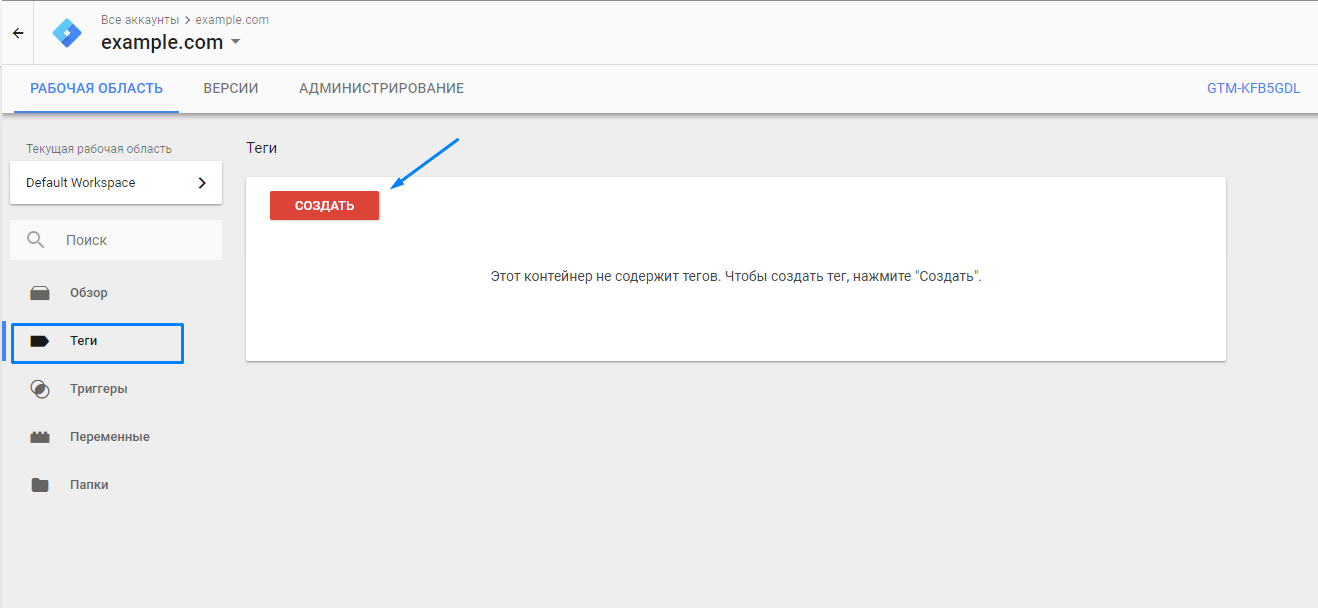Select 'Теги' in the sidebar
This screenshot has width=1318, height=608.
pyautogui.click(x=97, y=342)
